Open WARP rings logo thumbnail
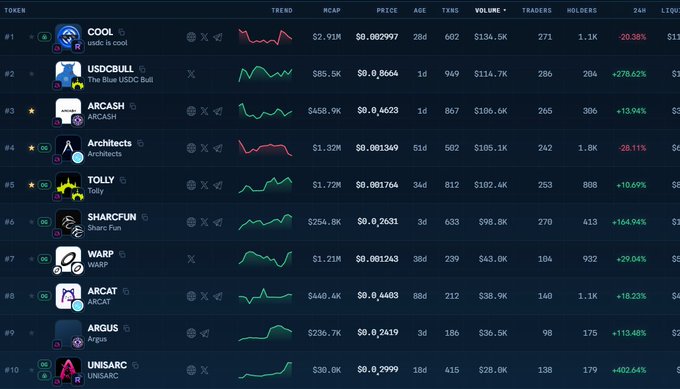Screen dimensions: 680x389 click(x=69, y=259)
